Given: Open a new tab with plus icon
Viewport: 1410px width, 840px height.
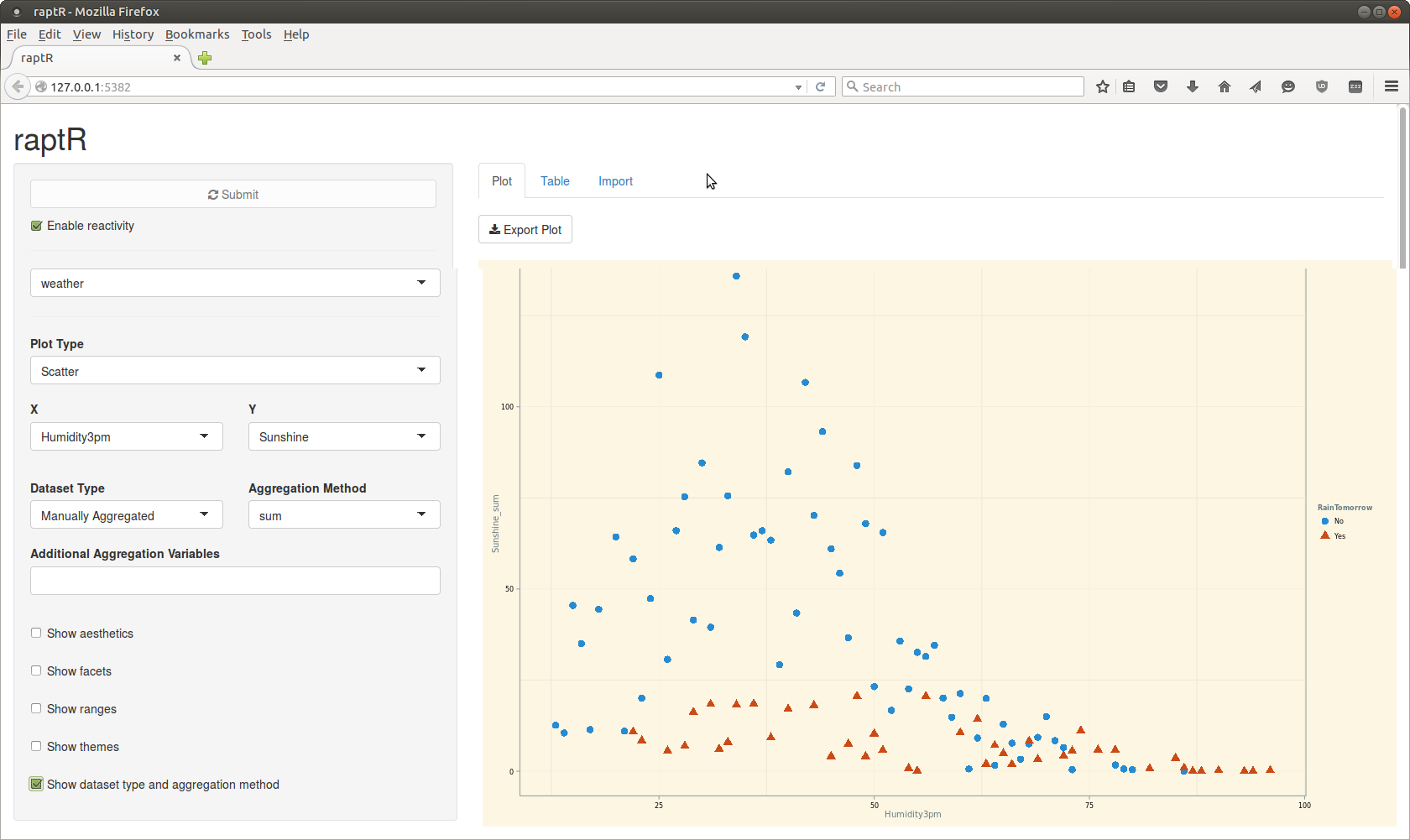Looking at the screenshot, I should coord(205,58).
